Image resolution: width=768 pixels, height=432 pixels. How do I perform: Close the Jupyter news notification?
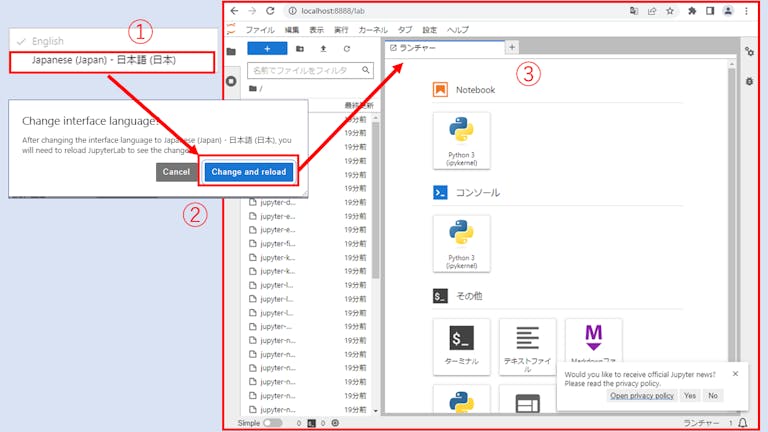735,374
